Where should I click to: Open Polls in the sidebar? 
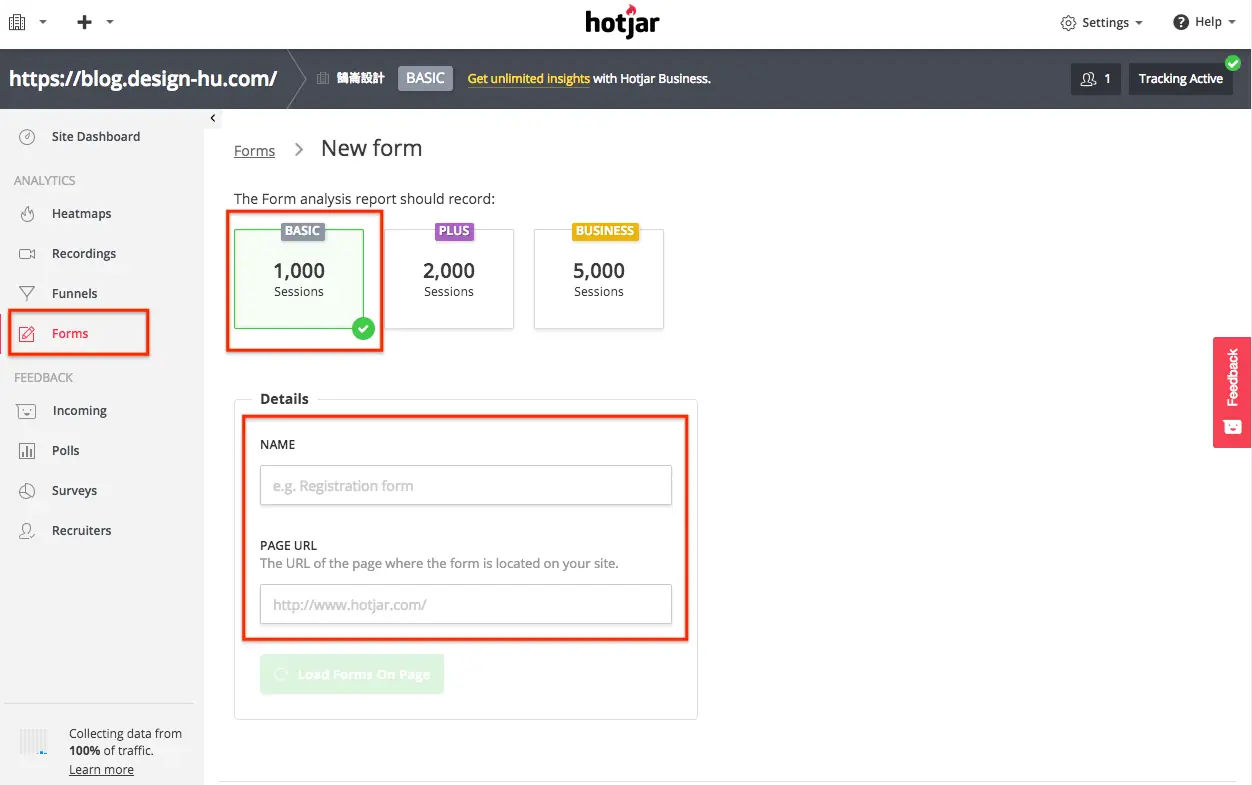click(65, 450)
